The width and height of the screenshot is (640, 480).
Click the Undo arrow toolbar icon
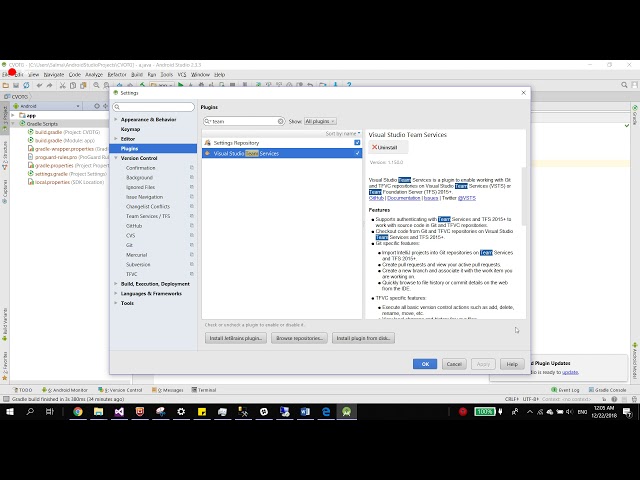click(x=39, y=85)
